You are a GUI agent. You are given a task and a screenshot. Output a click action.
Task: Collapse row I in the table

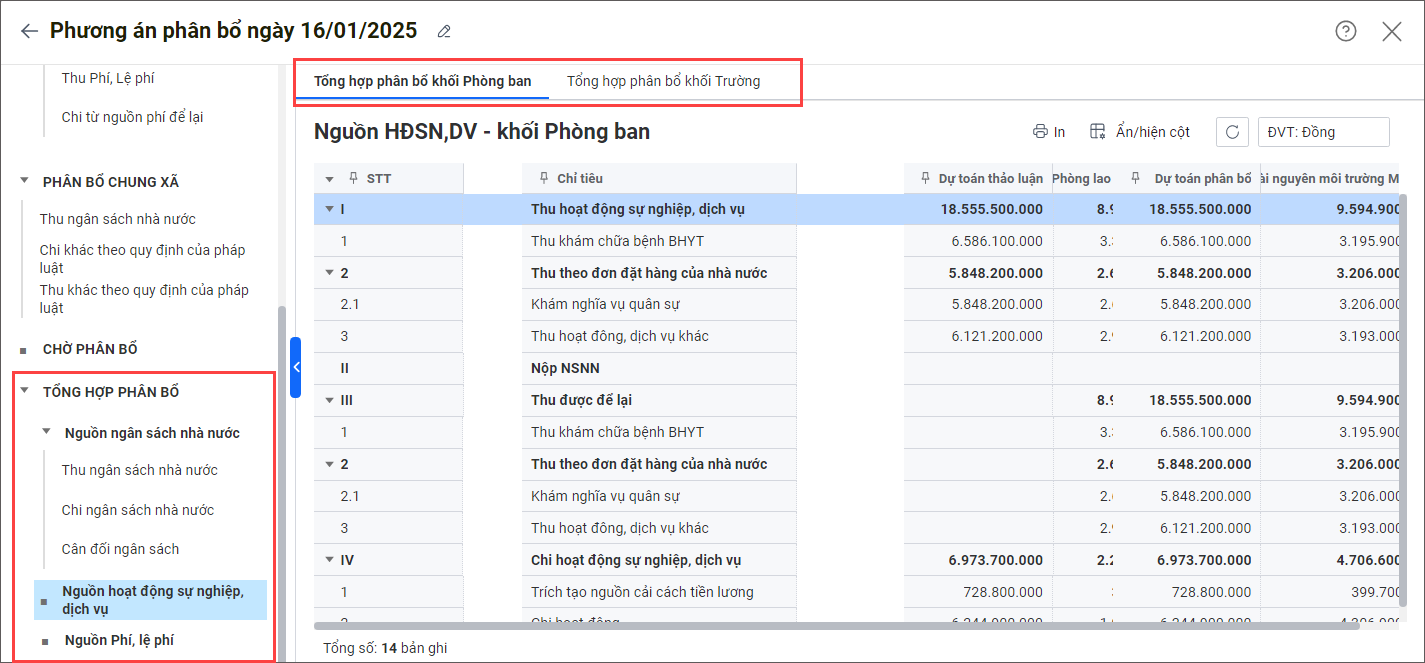(329, 209)
